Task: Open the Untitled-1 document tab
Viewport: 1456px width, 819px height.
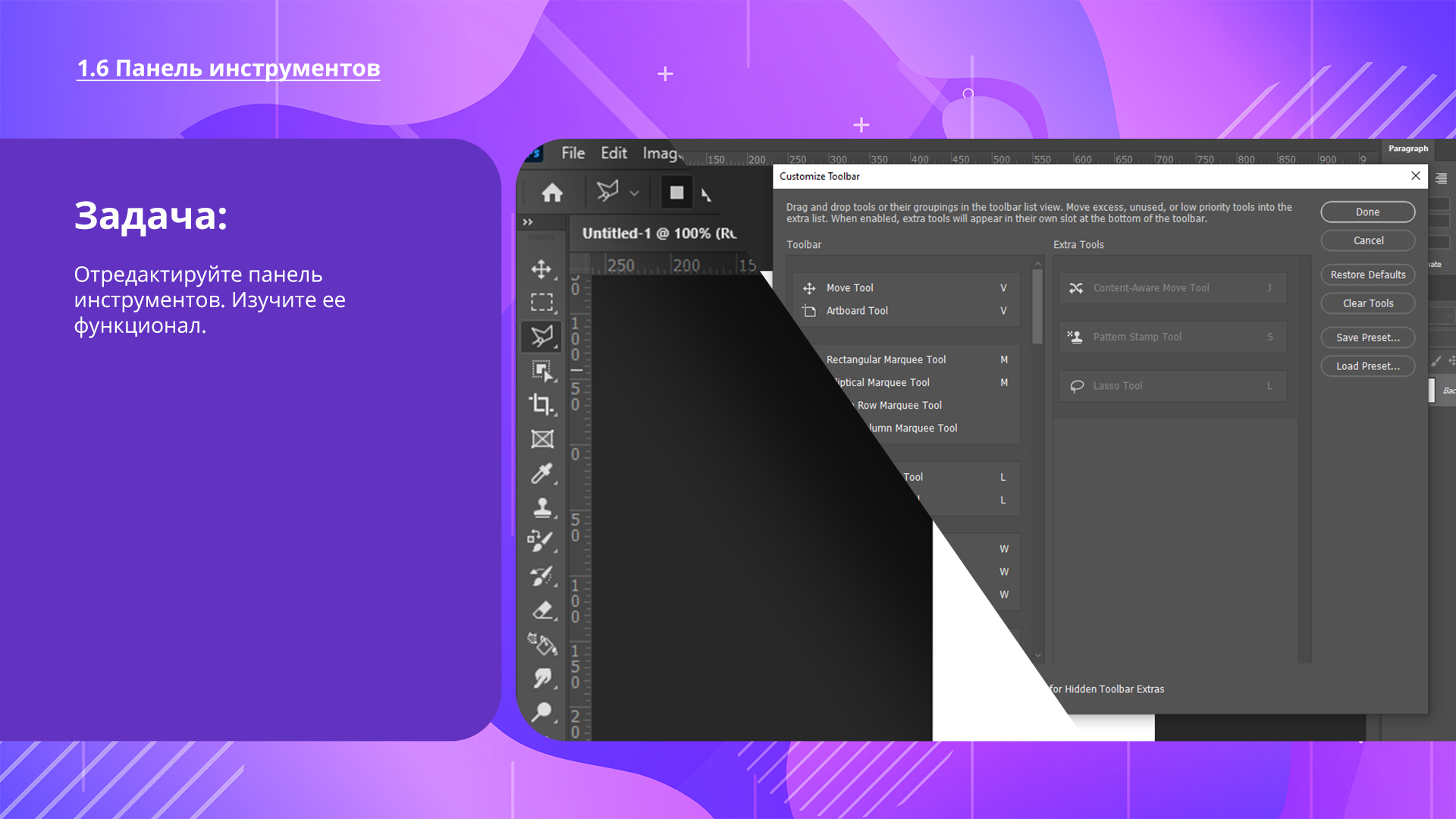Action: (x=658, y=234)
